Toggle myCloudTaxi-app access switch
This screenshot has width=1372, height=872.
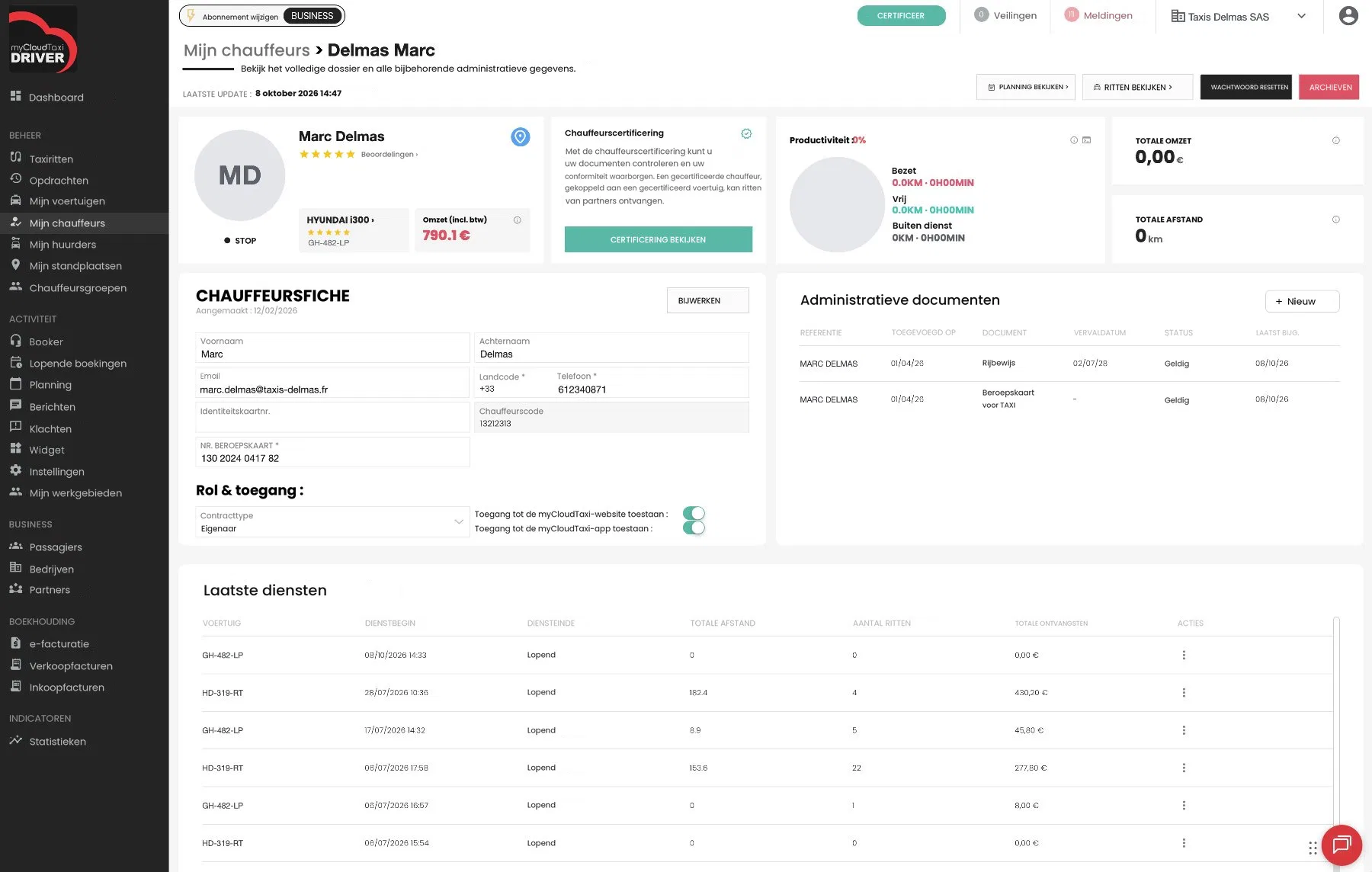tap(694, 527)
